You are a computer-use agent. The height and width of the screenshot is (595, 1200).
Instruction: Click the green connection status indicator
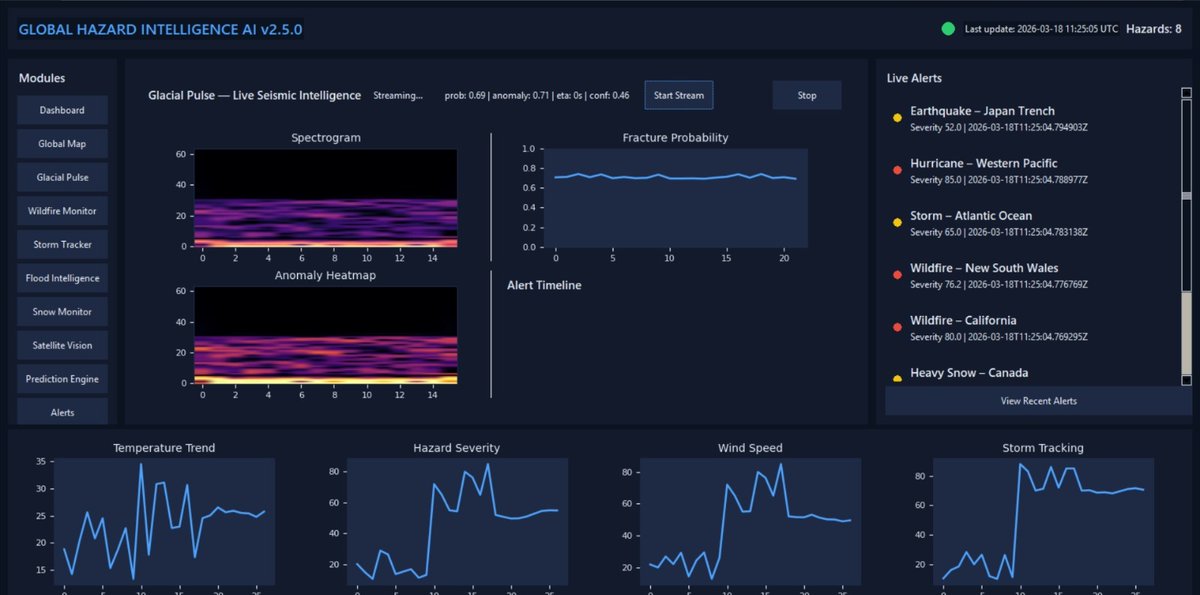pos(948,29)
